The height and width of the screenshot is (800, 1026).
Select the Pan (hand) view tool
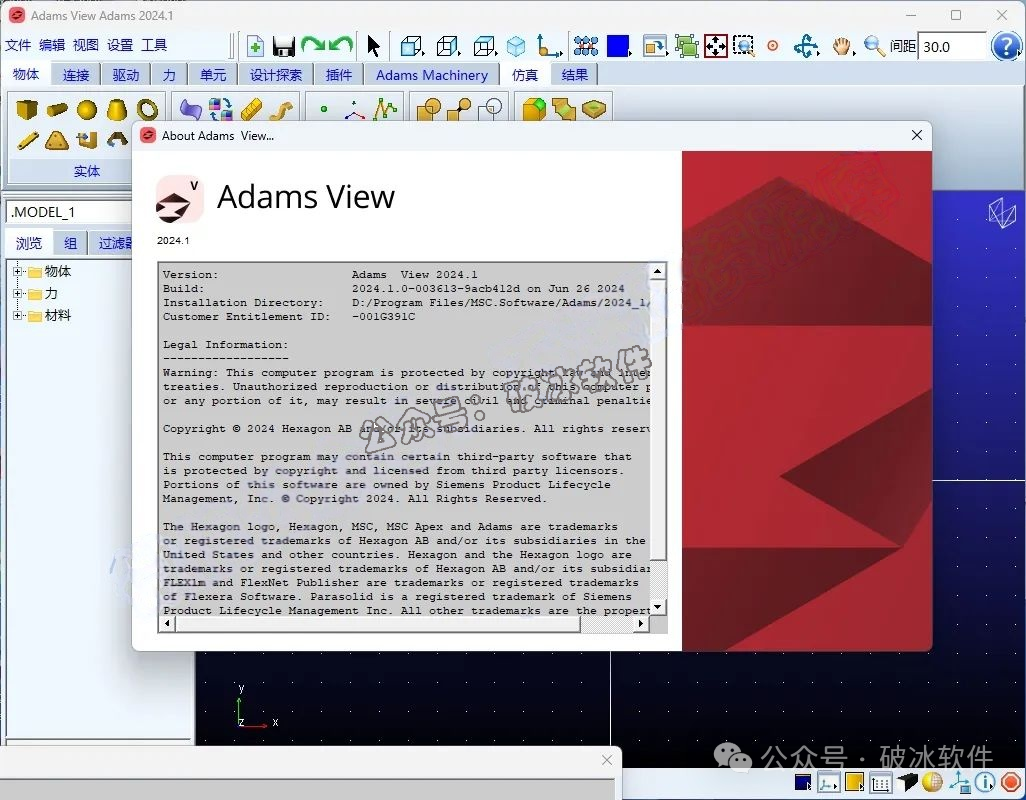click(841, 46)
